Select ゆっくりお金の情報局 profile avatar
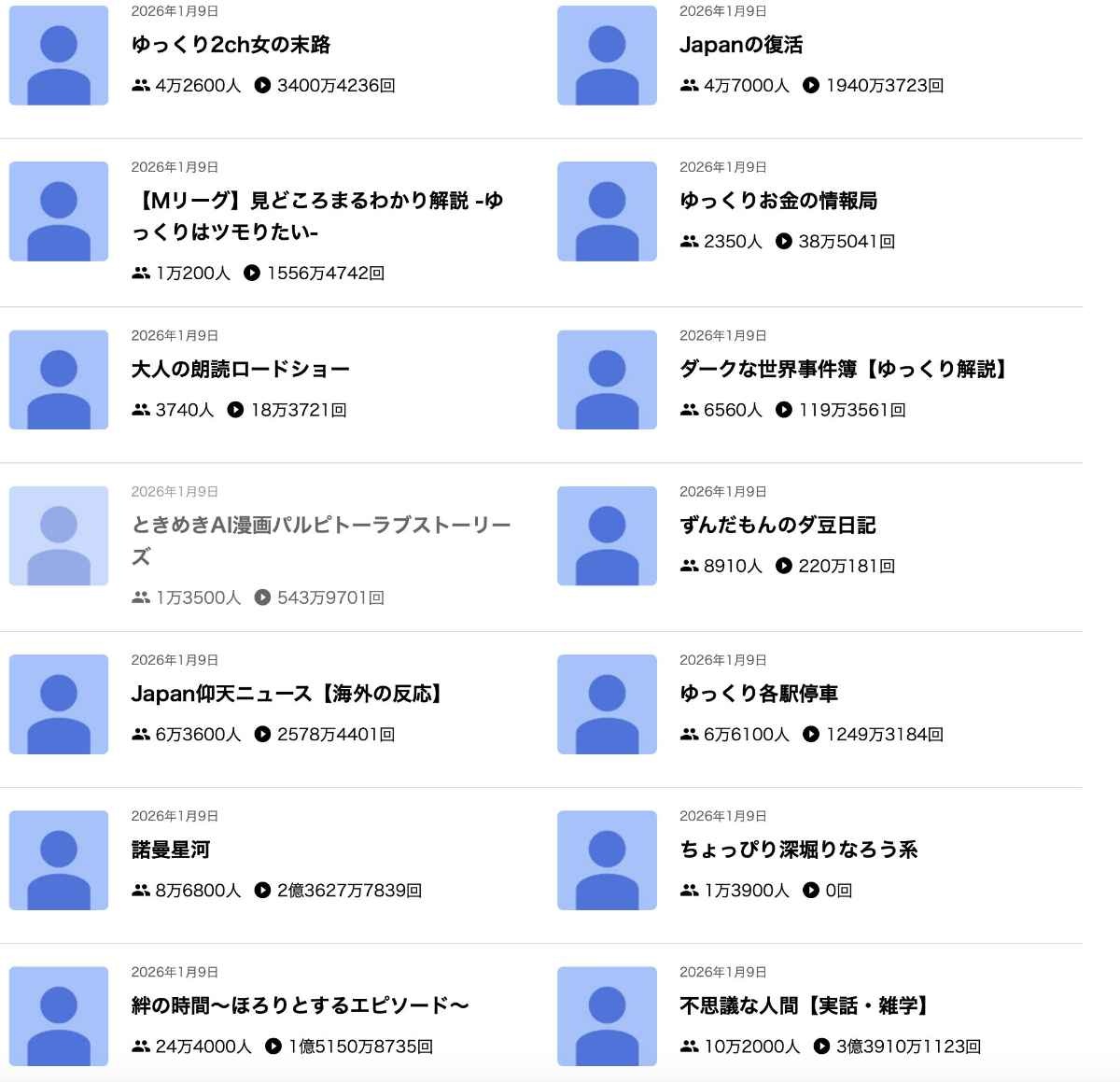 click(607, 211)
